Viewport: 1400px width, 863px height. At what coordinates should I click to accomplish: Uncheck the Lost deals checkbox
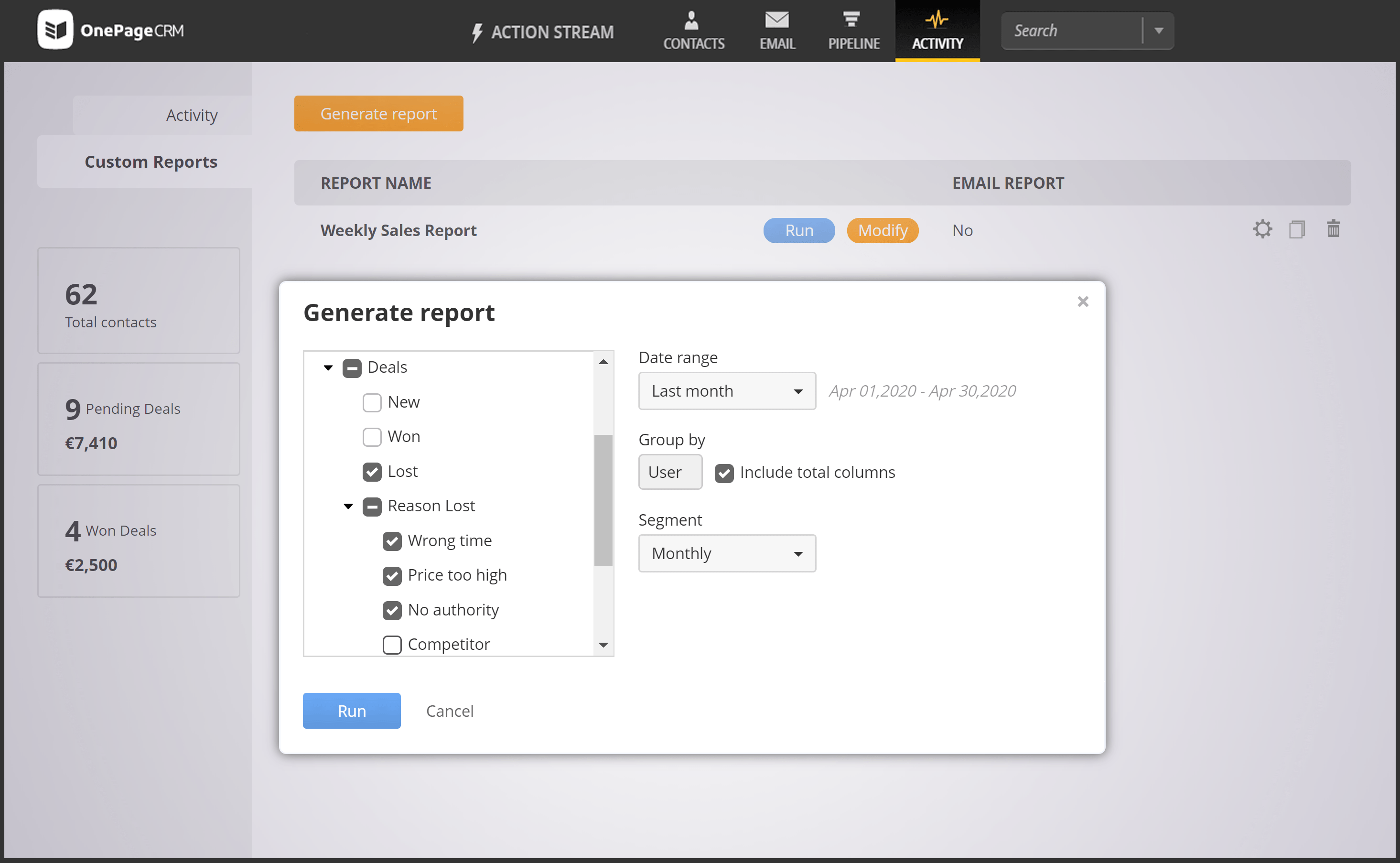[x=372, y=472]
